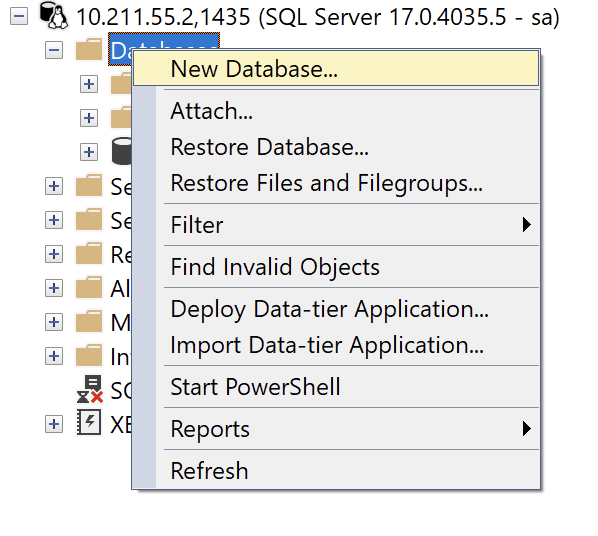Click the Databases folder icon
The width and height of the screenshot is (598, 536).
coord(89,50)
